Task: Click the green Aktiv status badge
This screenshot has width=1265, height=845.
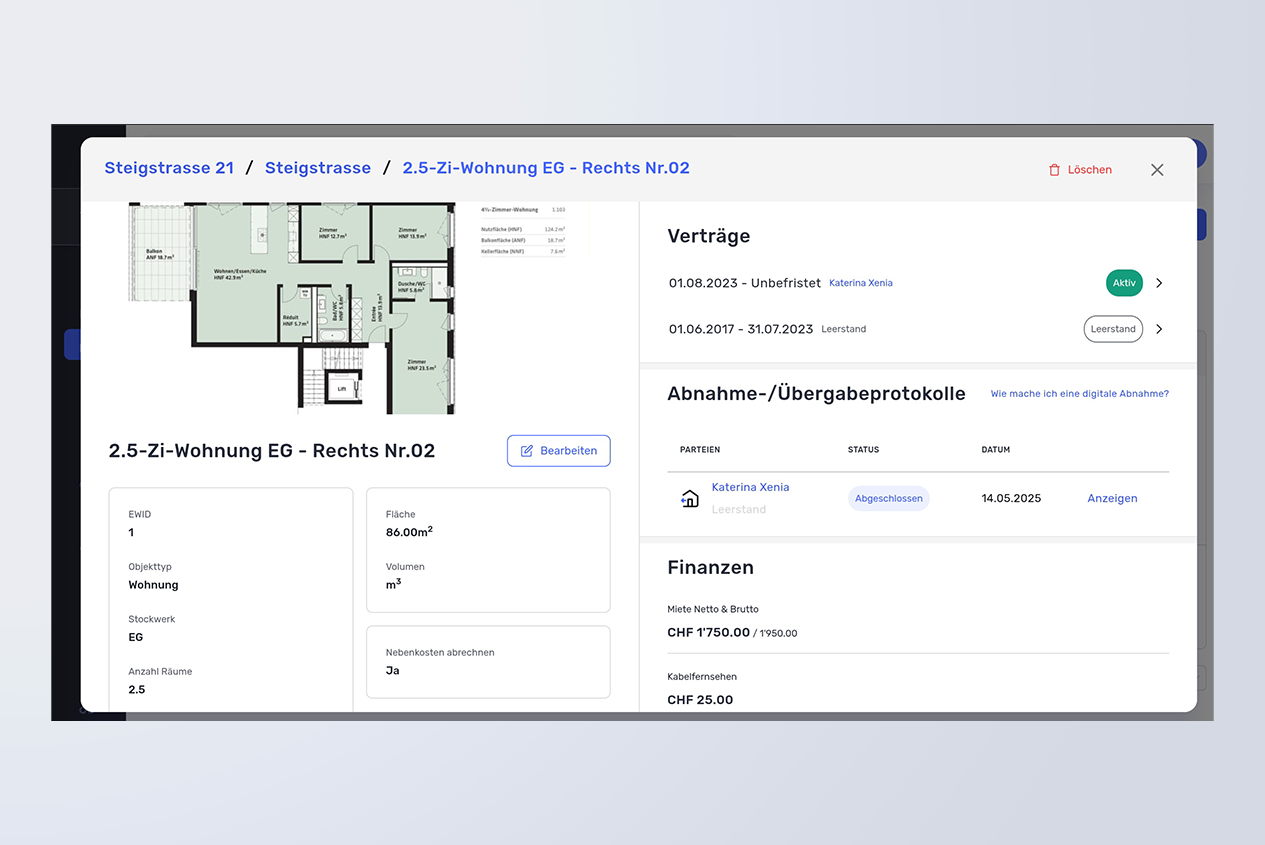Action: click(x=1124, y=283)
